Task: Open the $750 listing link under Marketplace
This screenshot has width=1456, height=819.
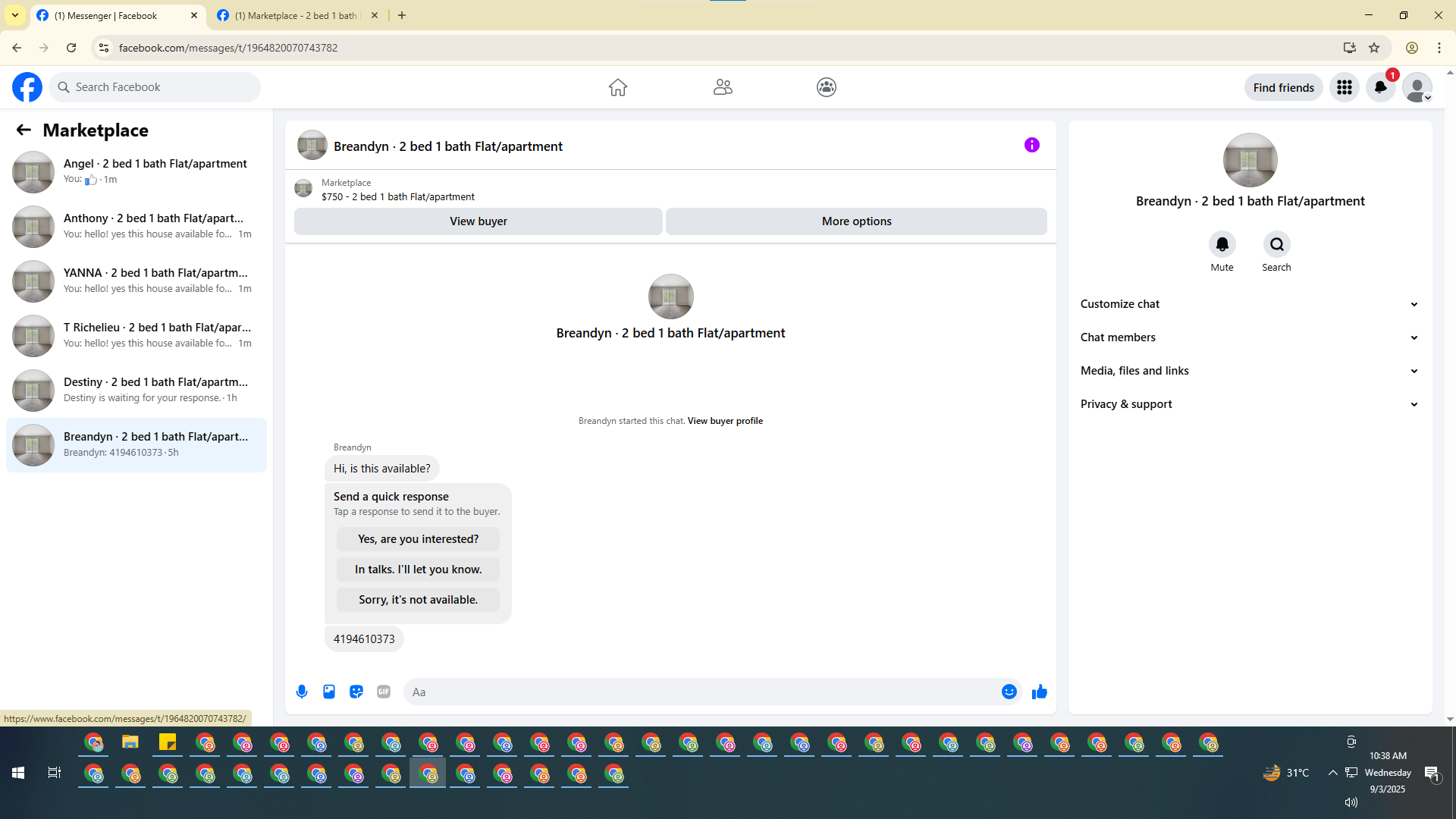Action: (398, 197)
